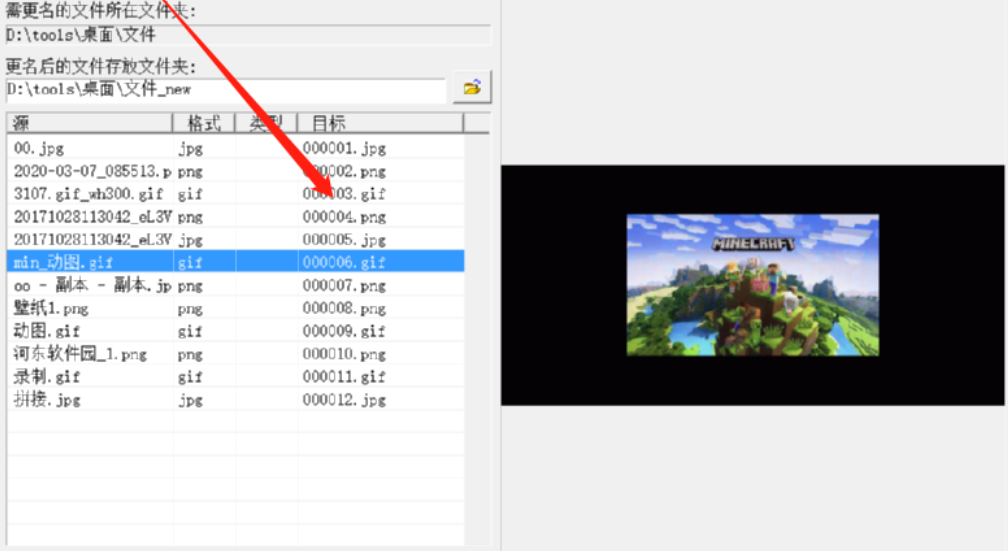This screenshot has width=1008, height=551.
Task: Select the highlighted min_动图.gif row
Action: pos(235,262)
